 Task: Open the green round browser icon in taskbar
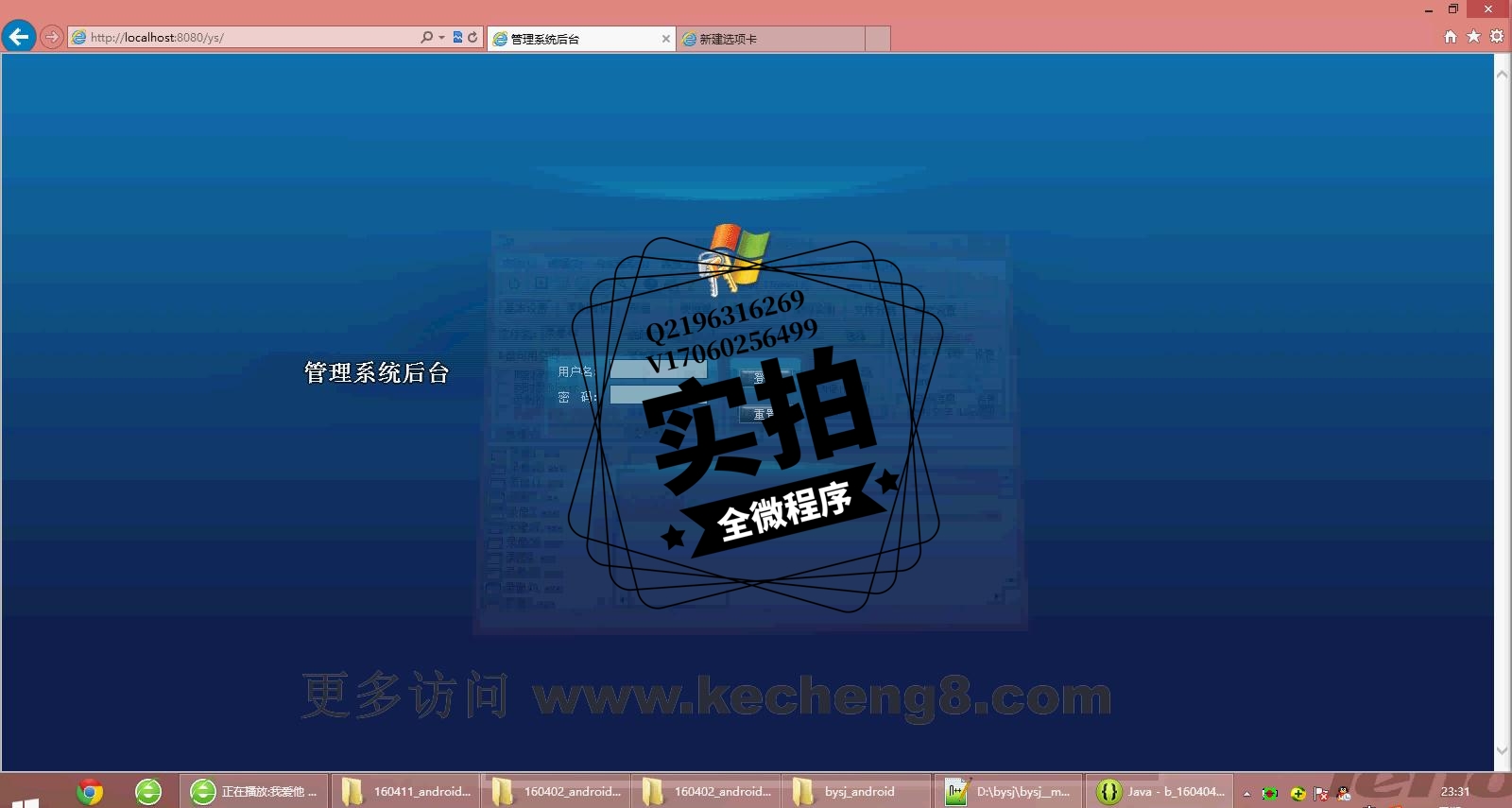148,792
